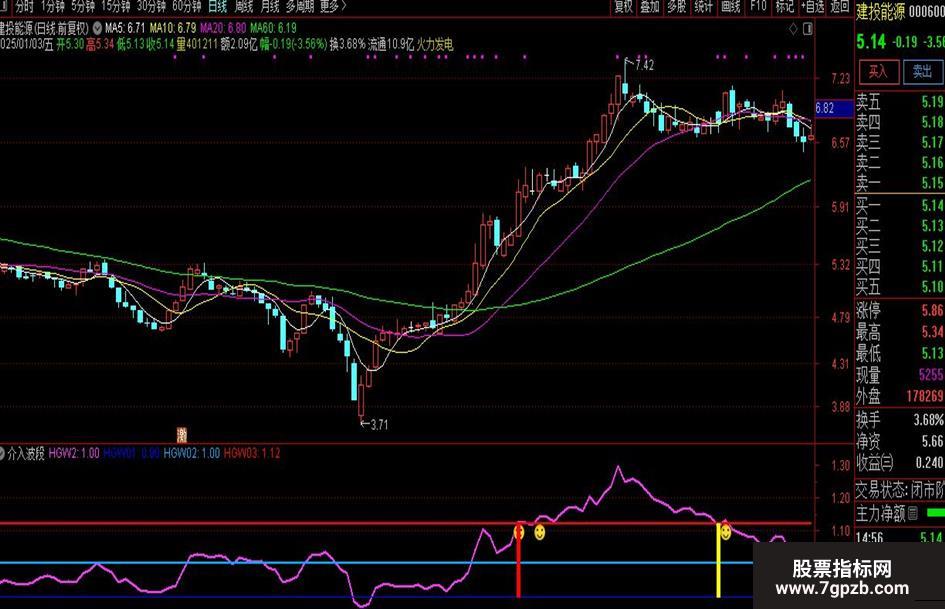Click the 最高 high price row
Screen dimensions: 945x609
[x=900, y=332]
